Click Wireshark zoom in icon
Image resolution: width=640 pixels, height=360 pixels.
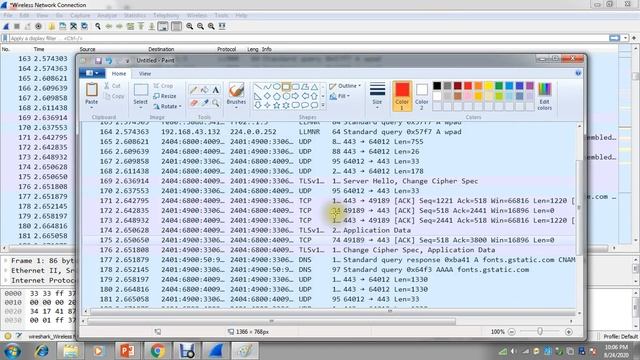click(x=190, y=26)
